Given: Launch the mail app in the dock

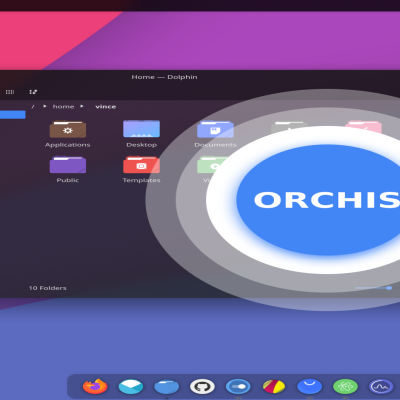Looking at the screenshot, I should click(x=131, y=387).
